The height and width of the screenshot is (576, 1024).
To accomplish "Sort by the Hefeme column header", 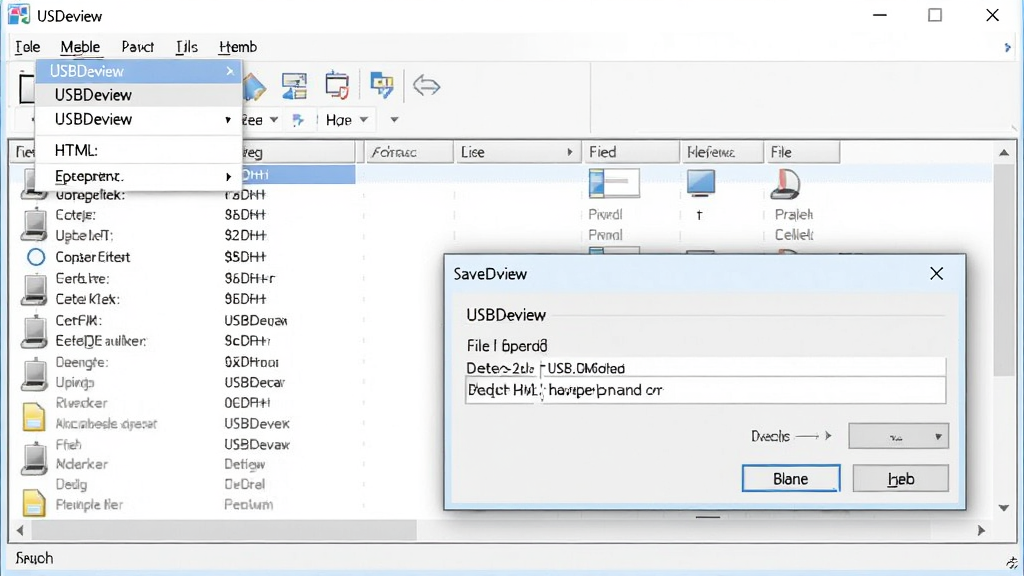I will point(722,152).
